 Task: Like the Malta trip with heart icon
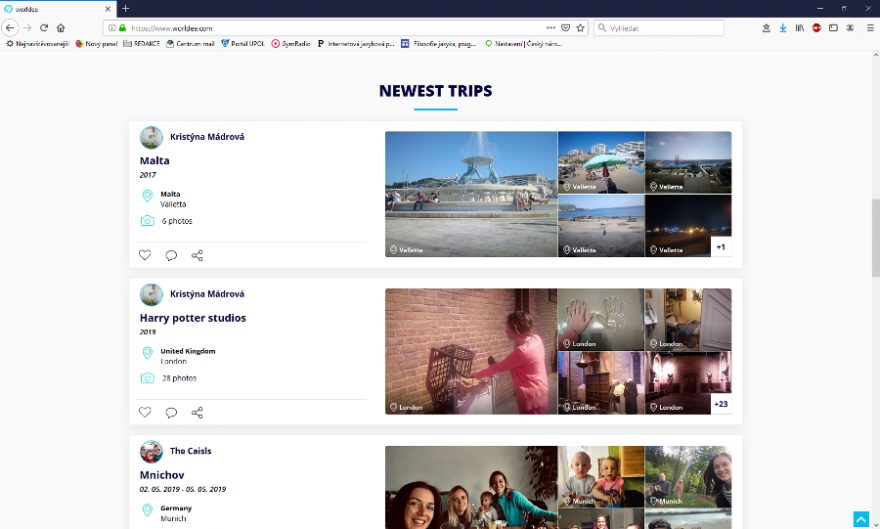tap(145, 255)
